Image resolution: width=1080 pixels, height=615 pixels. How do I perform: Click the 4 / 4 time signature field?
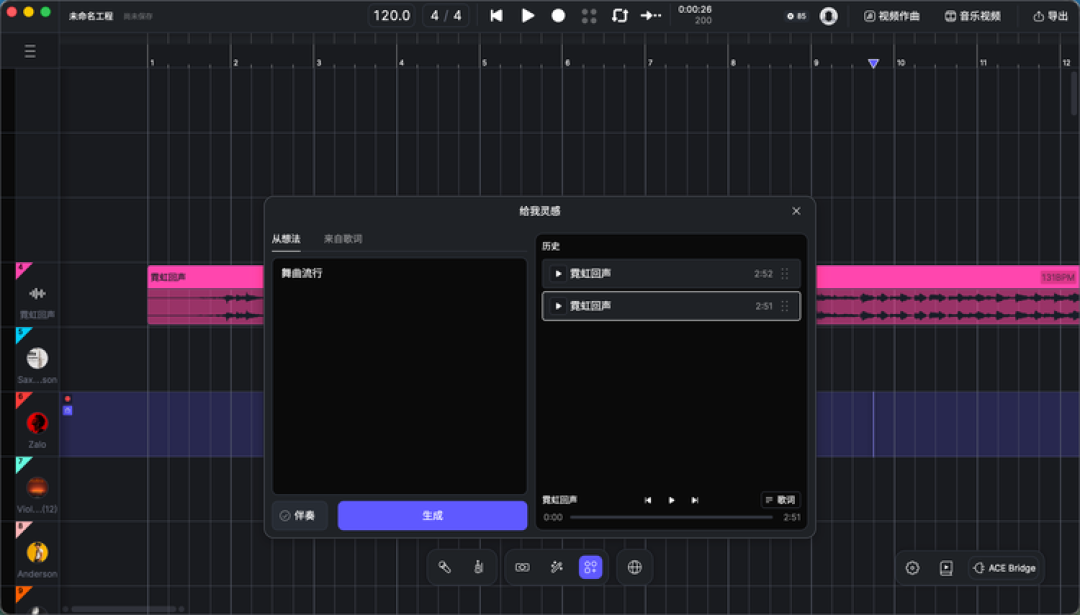[446, 16]
